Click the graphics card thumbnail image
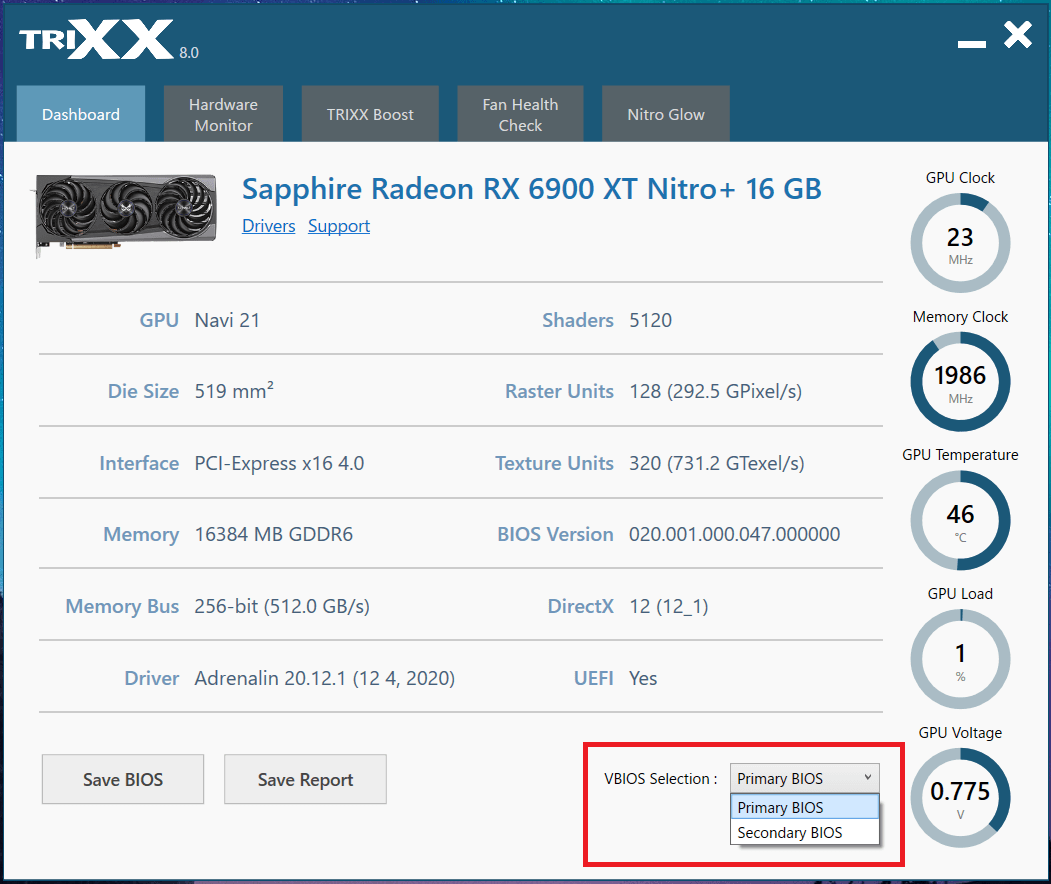 click(x=125, y=214)
